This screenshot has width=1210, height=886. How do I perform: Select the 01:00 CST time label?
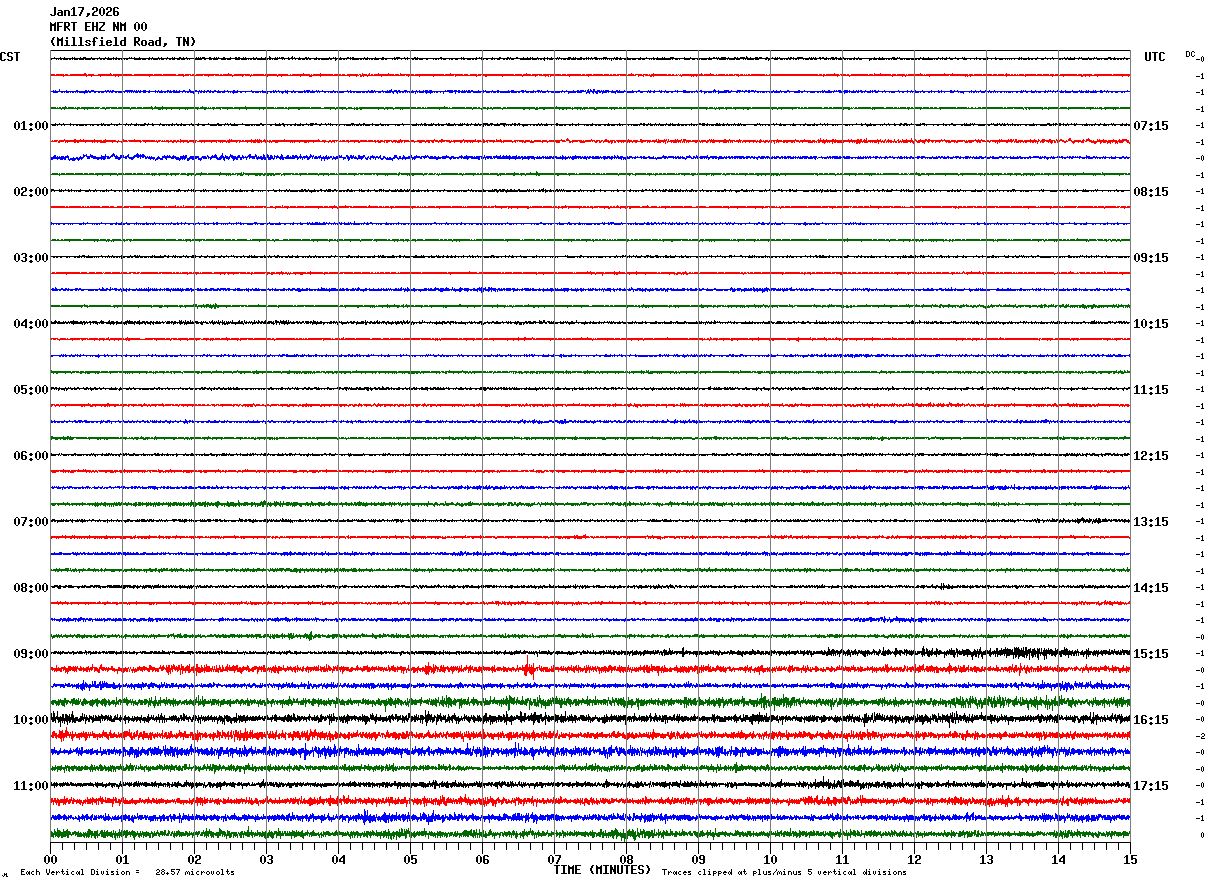[31, 126]
